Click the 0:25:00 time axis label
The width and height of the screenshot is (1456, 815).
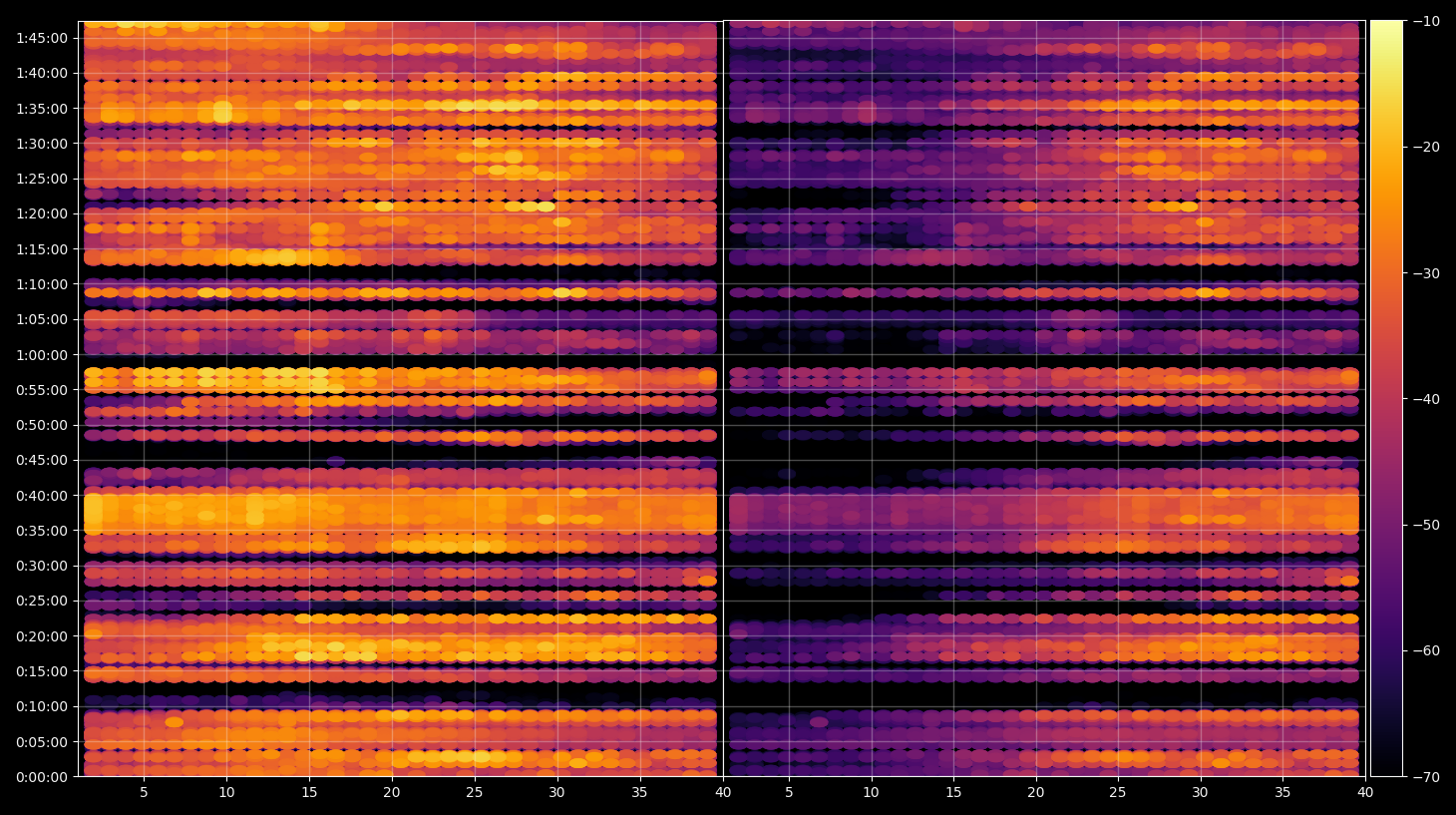pyautogui.click(x=42, y=601)
